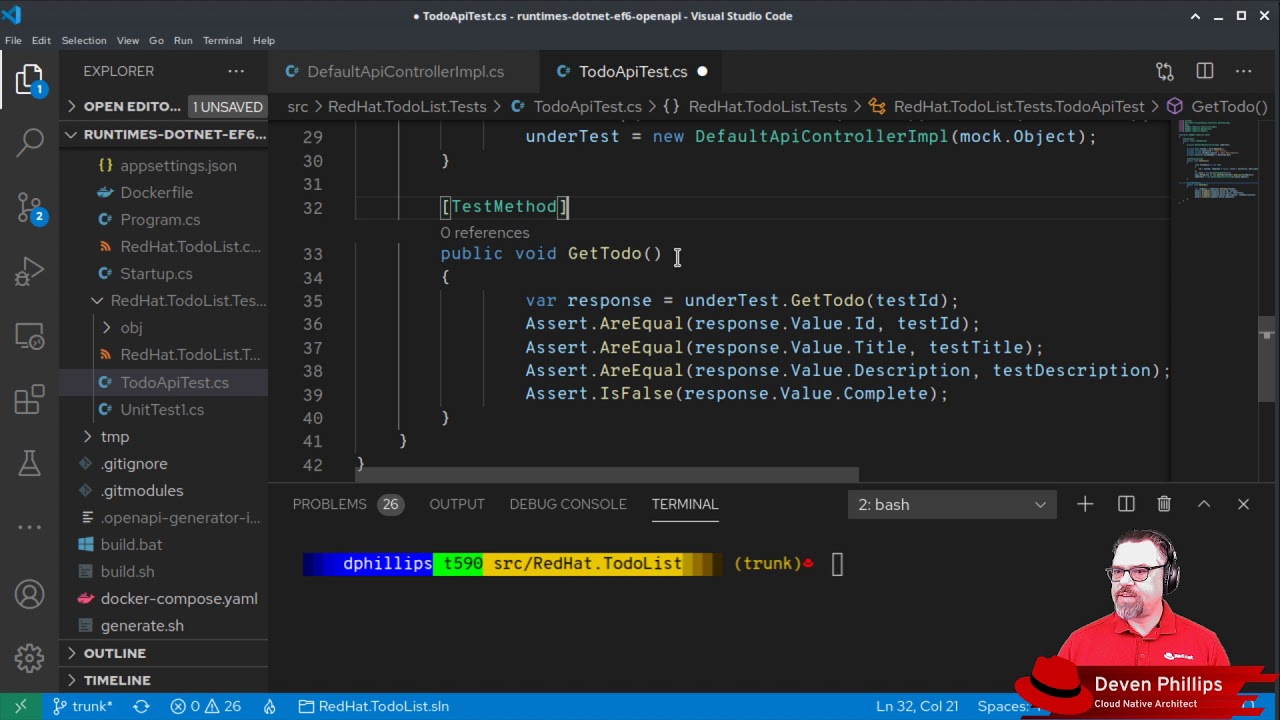
Task: Click GetTodo() breadcrumb item
Action: coord(1218,106)
